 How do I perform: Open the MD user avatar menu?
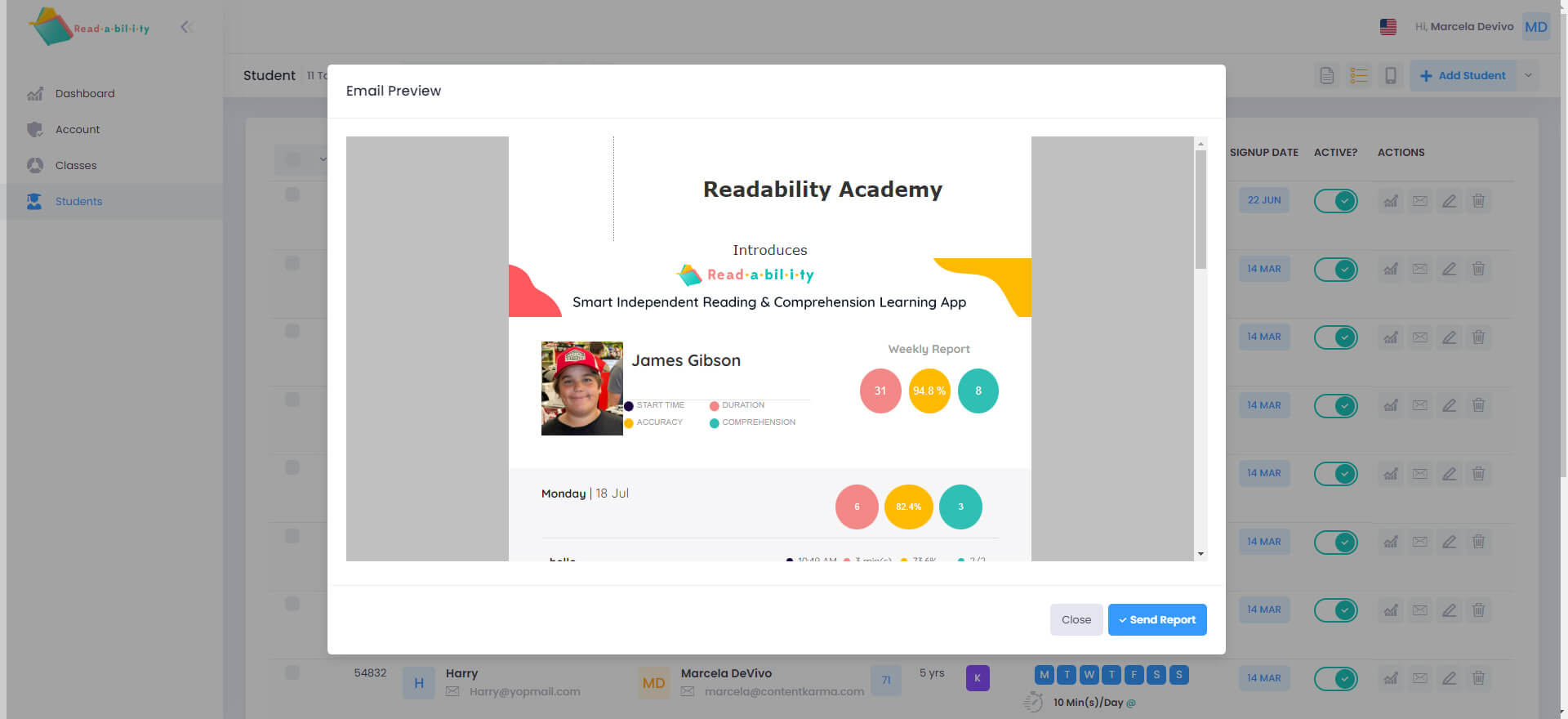coord(1535,27)
